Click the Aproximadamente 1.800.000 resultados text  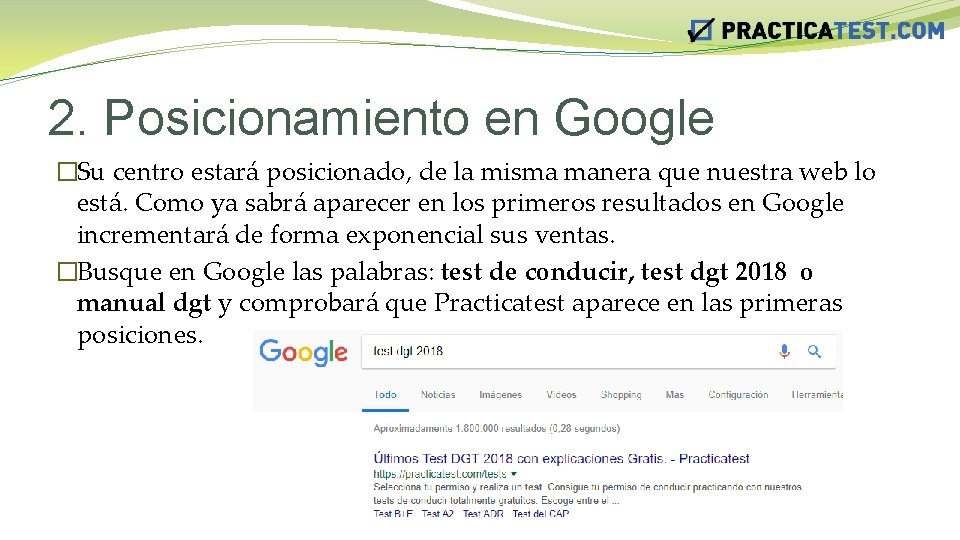tap(497, 429)
